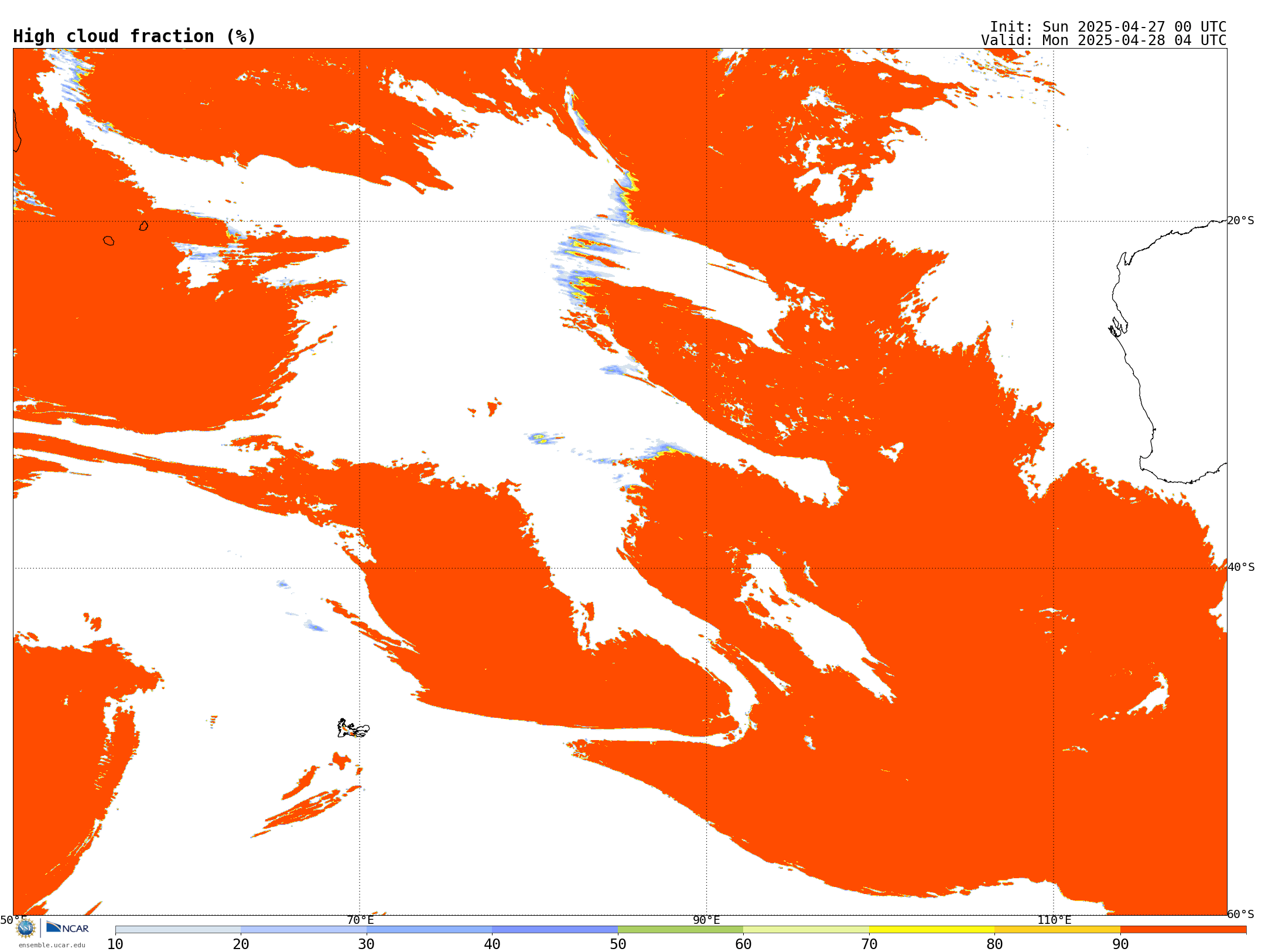Select the 10-20 pale gray colorbar segment

(178, 930)
